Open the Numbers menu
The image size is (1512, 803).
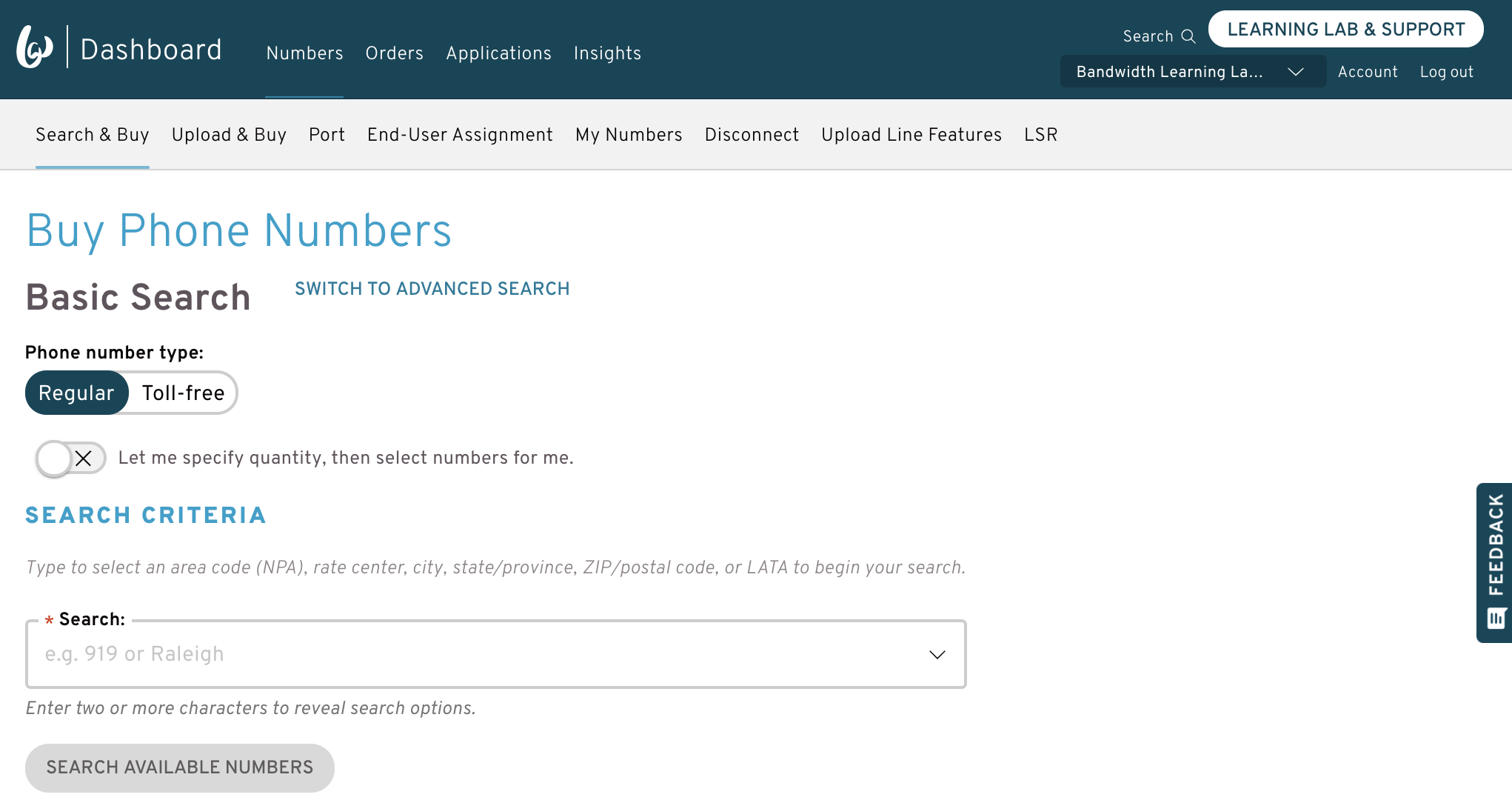tap(304, 53)
